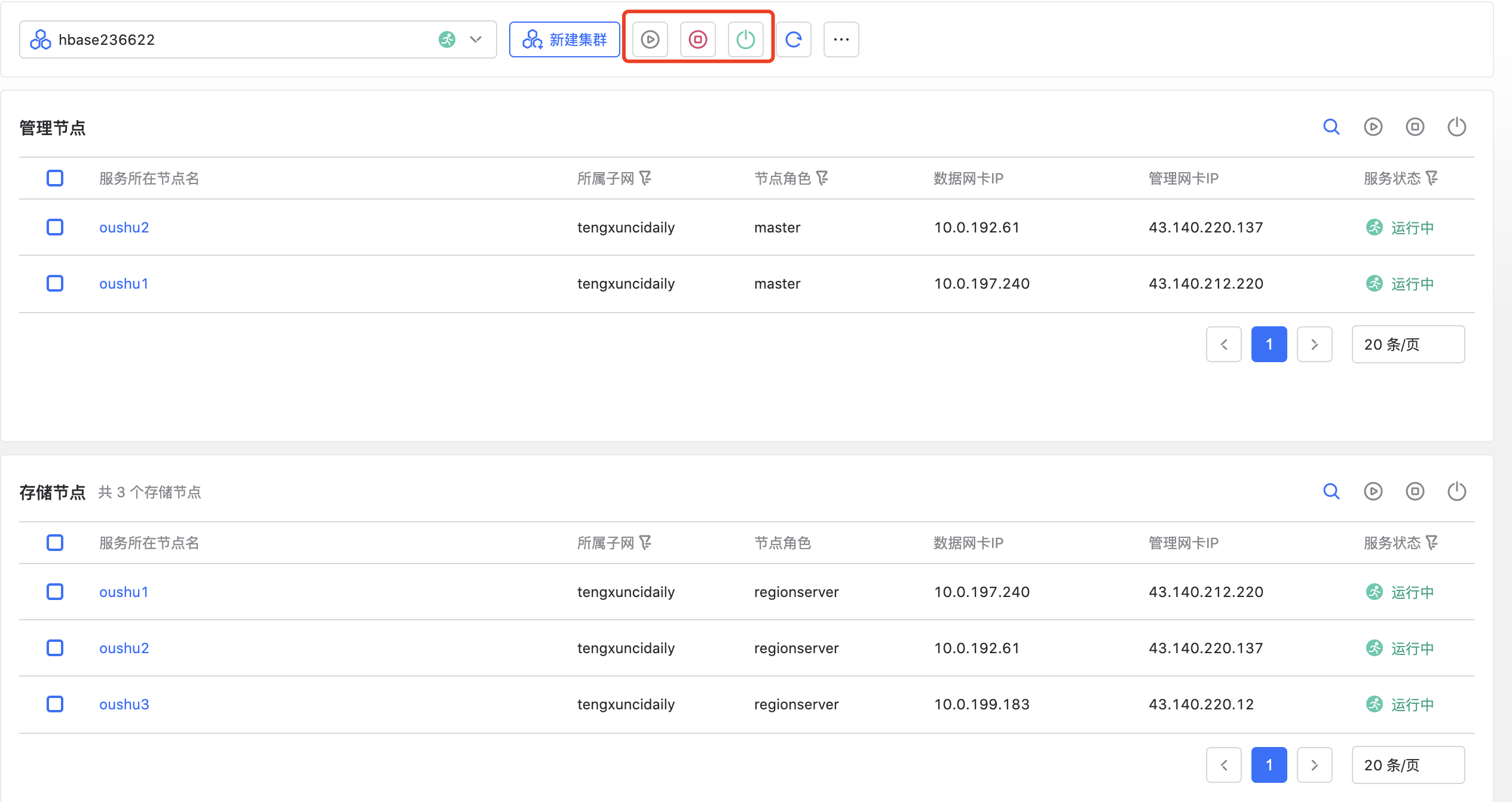Select page 1 in management nodes pagination
The image size is (1512, 802).
pos(1269,344)
